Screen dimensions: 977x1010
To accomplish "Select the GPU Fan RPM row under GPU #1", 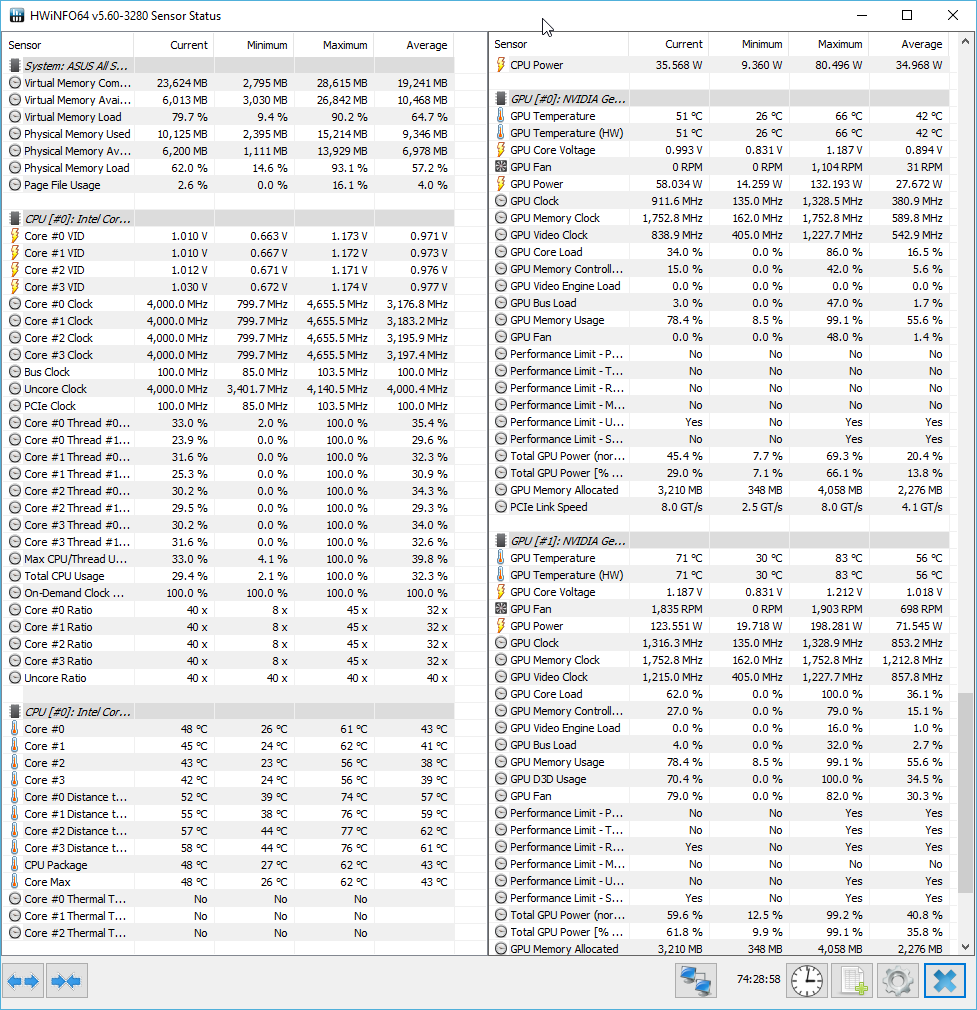I will pos(530,609).
